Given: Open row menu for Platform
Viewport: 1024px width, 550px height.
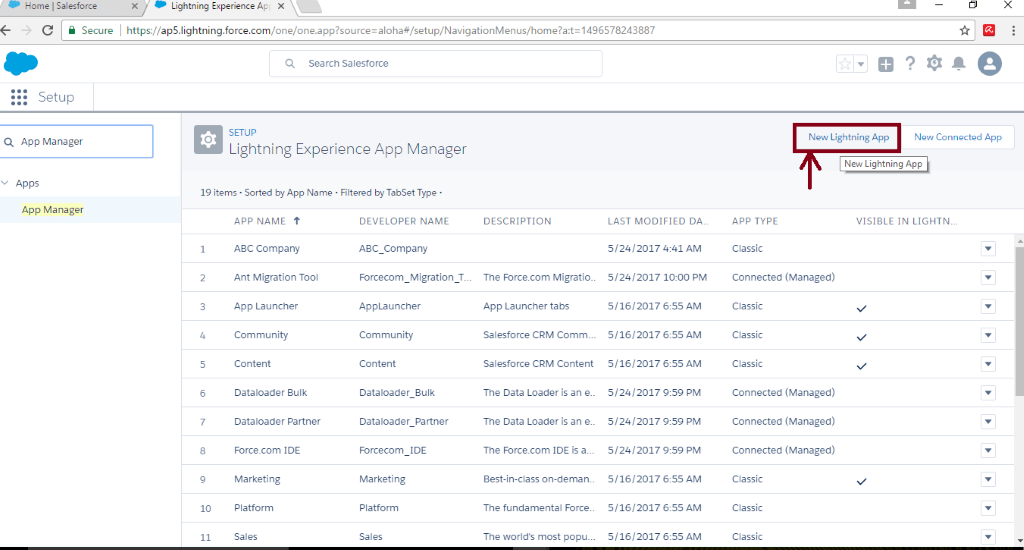Looking at the screenshot, I should (x=988, y=508).
